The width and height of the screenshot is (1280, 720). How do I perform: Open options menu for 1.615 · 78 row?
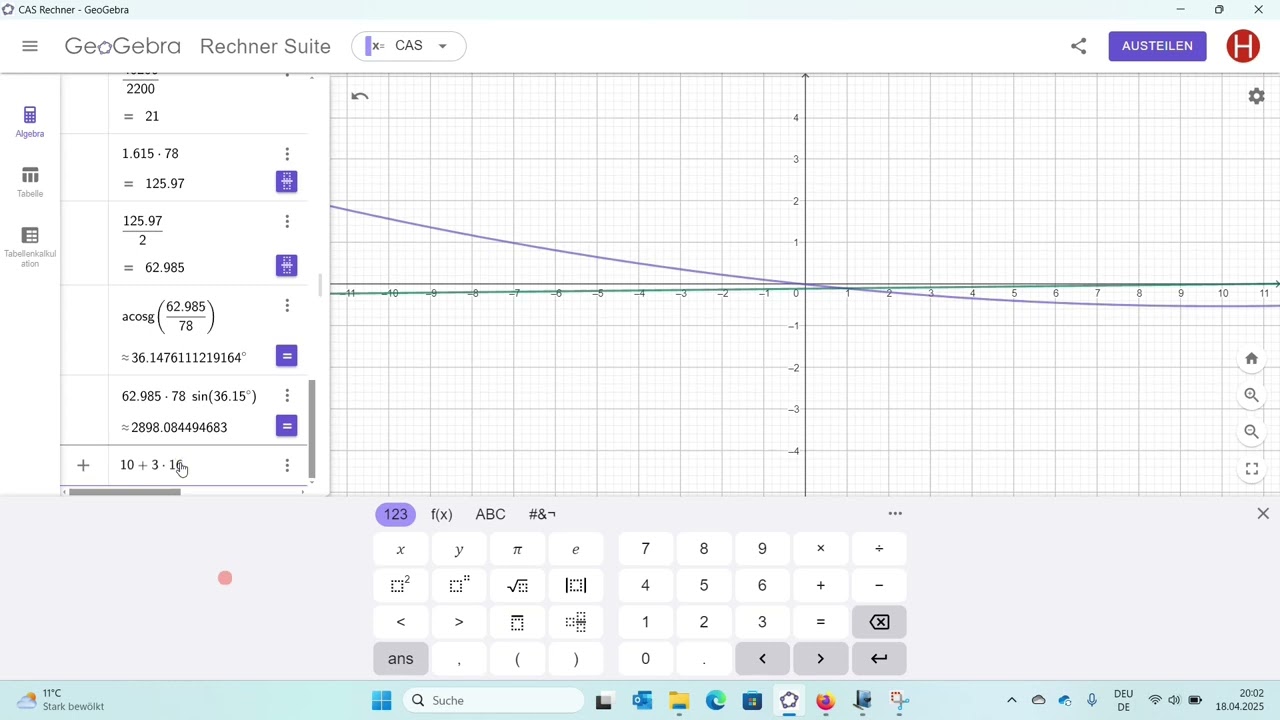(287, 154)
